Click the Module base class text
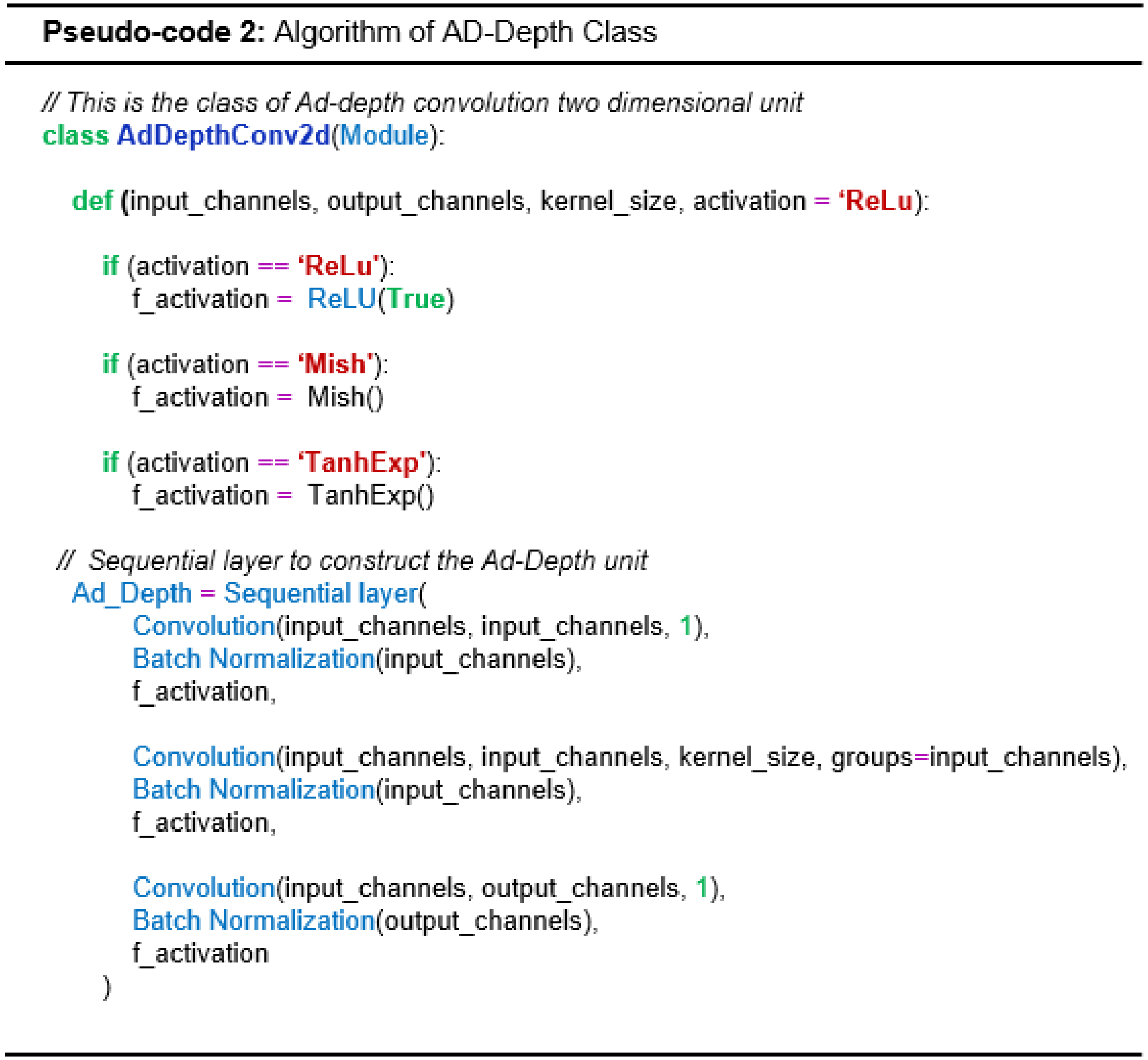Image resolution: width=1148 pixels, height=1060 pixels. click(384, 136)
